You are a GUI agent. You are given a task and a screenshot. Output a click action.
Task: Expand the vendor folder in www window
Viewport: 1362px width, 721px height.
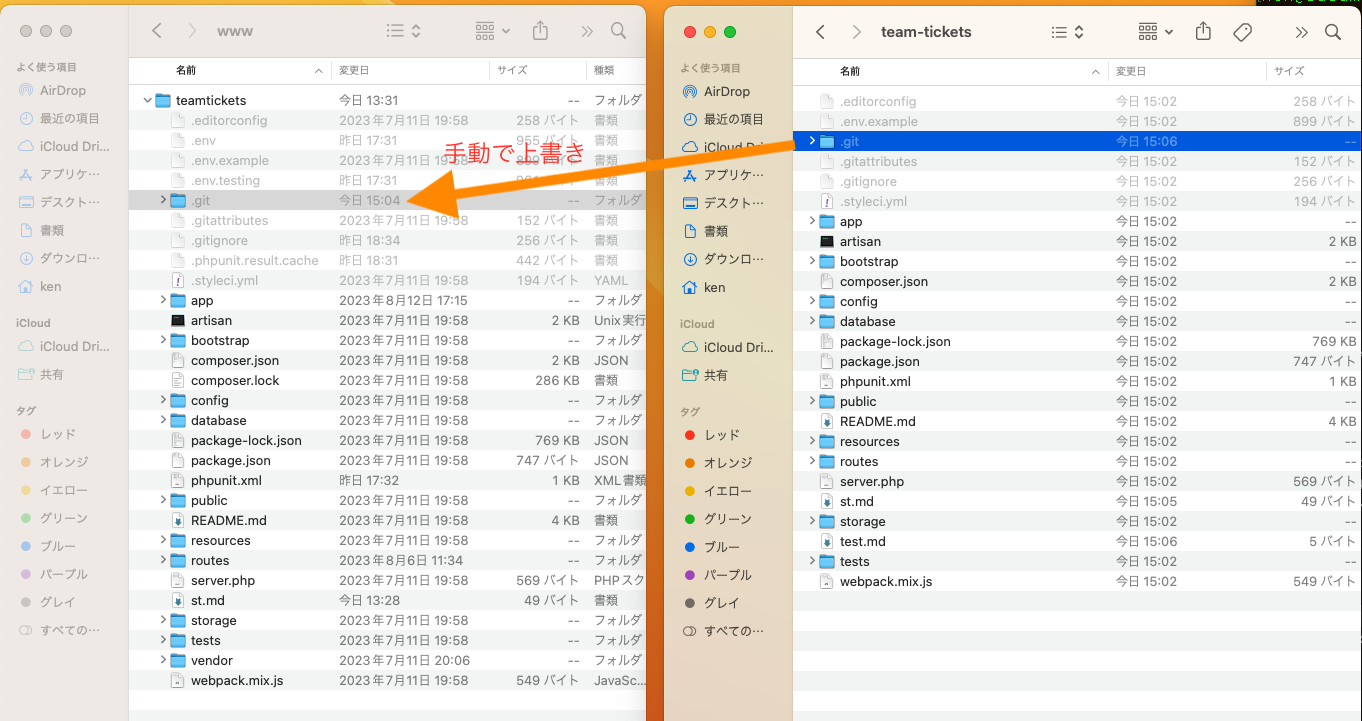163,660
